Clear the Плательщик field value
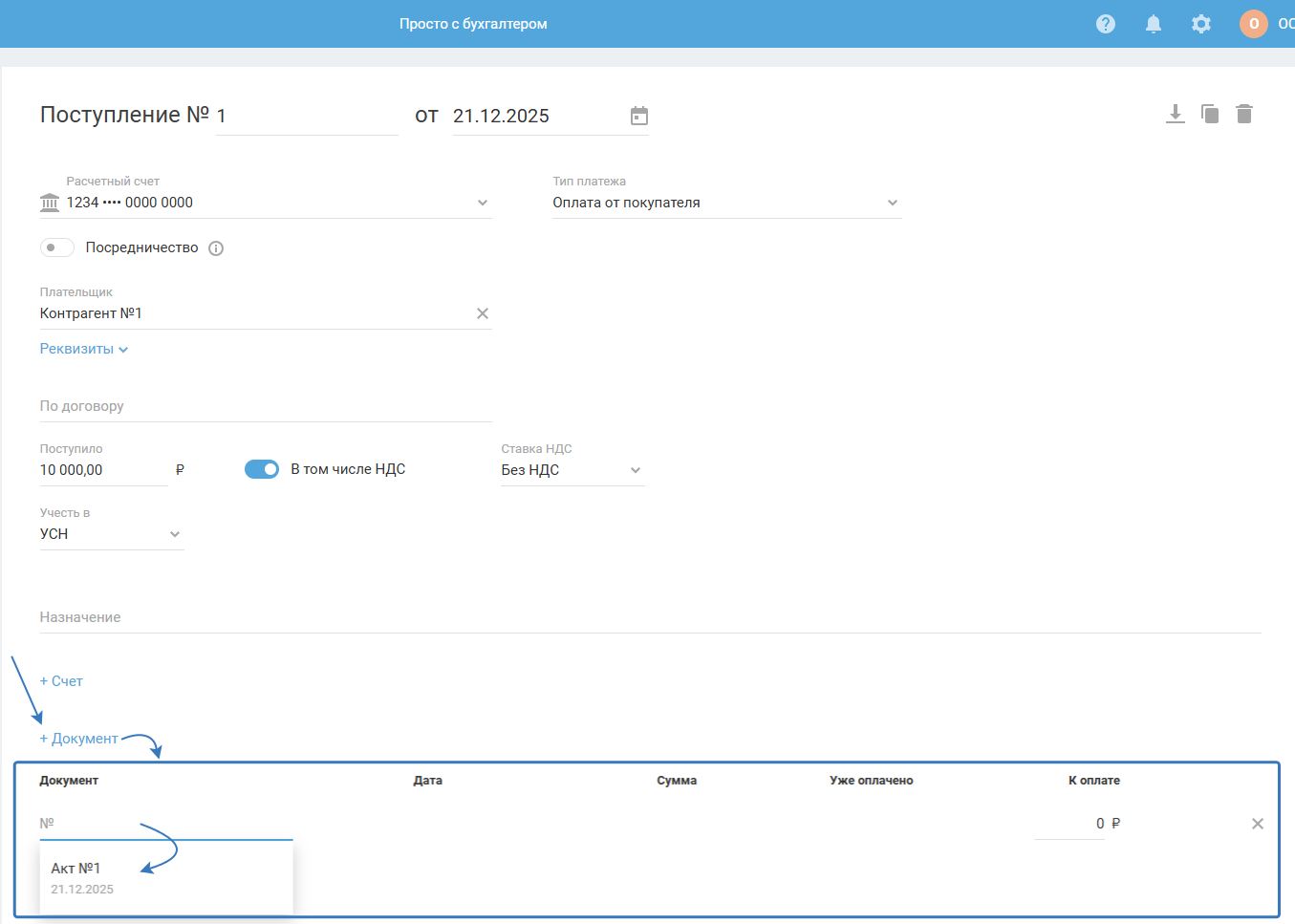The width and height of the screenshot is (1295, 924). click(483, 313)
